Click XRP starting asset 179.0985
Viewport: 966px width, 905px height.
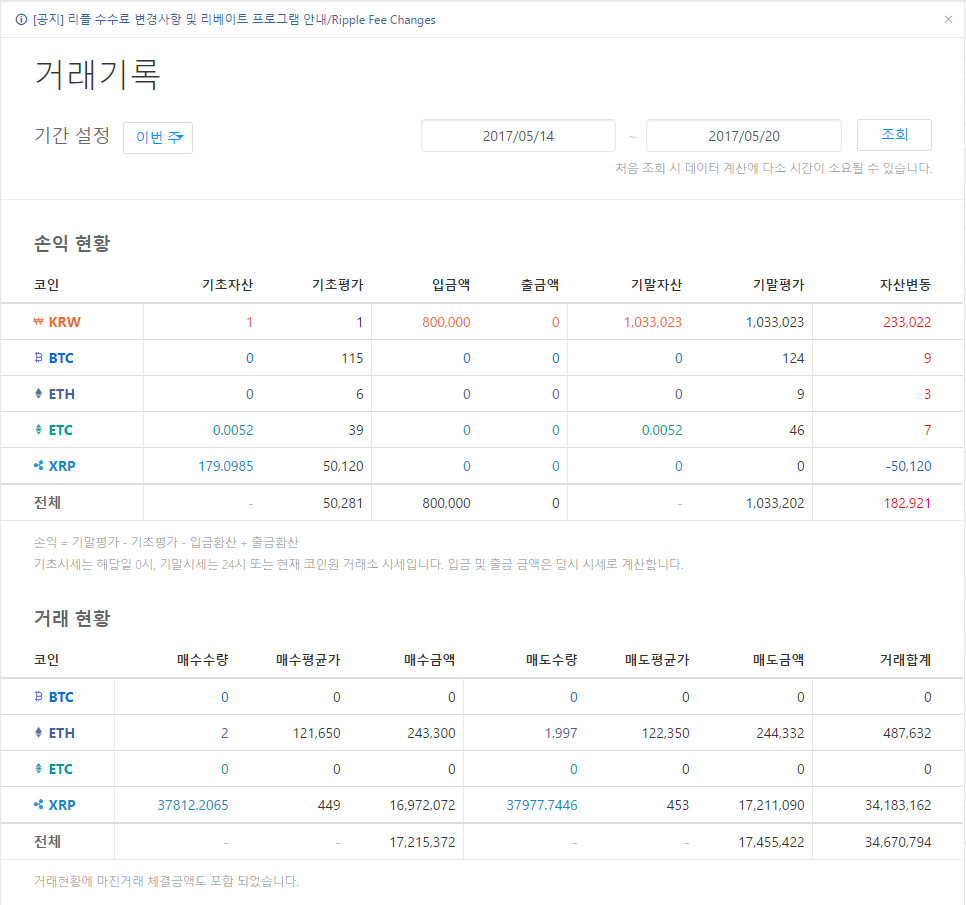click(225, 466)
